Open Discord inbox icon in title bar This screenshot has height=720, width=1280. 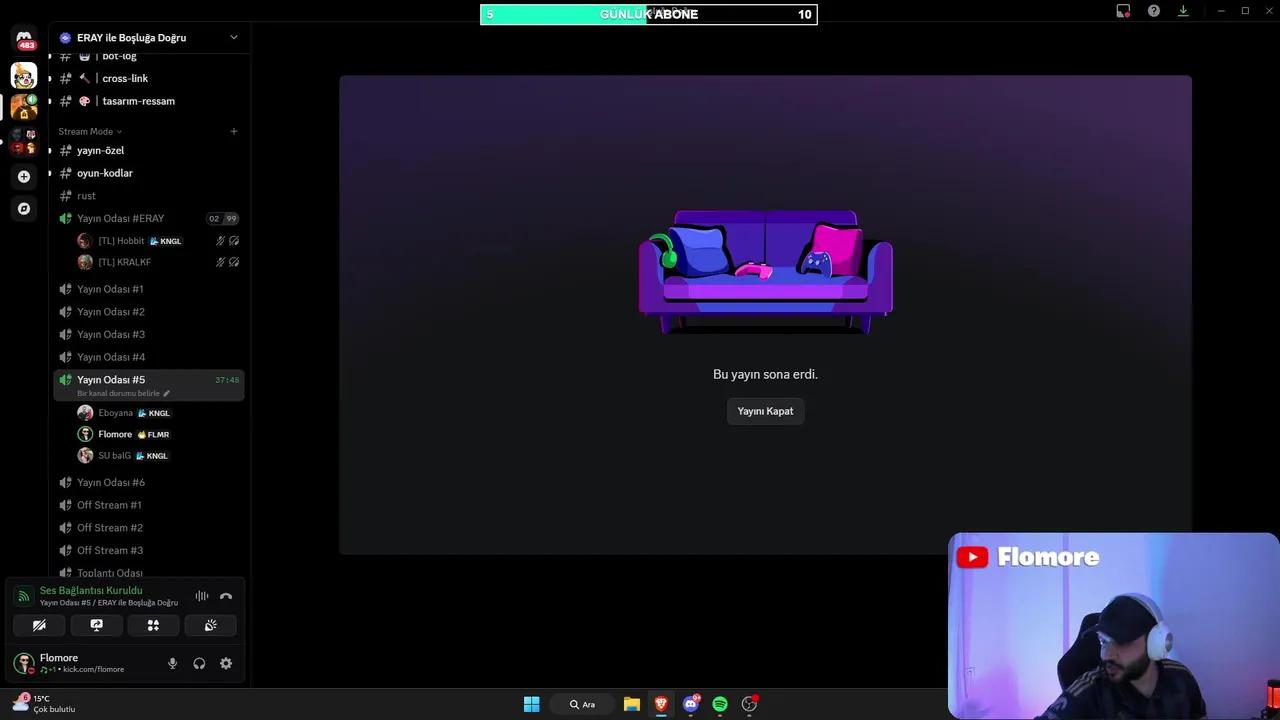click(1124, 11)
